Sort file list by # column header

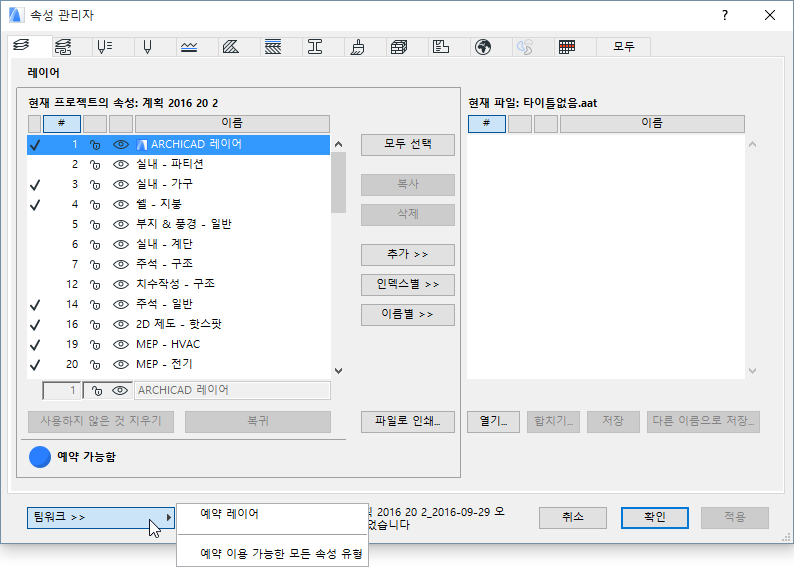[x=487, y=124]
